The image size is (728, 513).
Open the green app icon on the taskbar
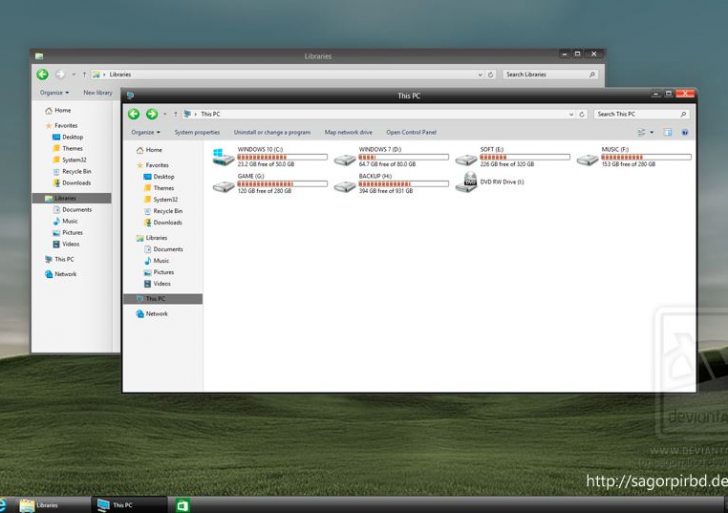pos(183,505)
